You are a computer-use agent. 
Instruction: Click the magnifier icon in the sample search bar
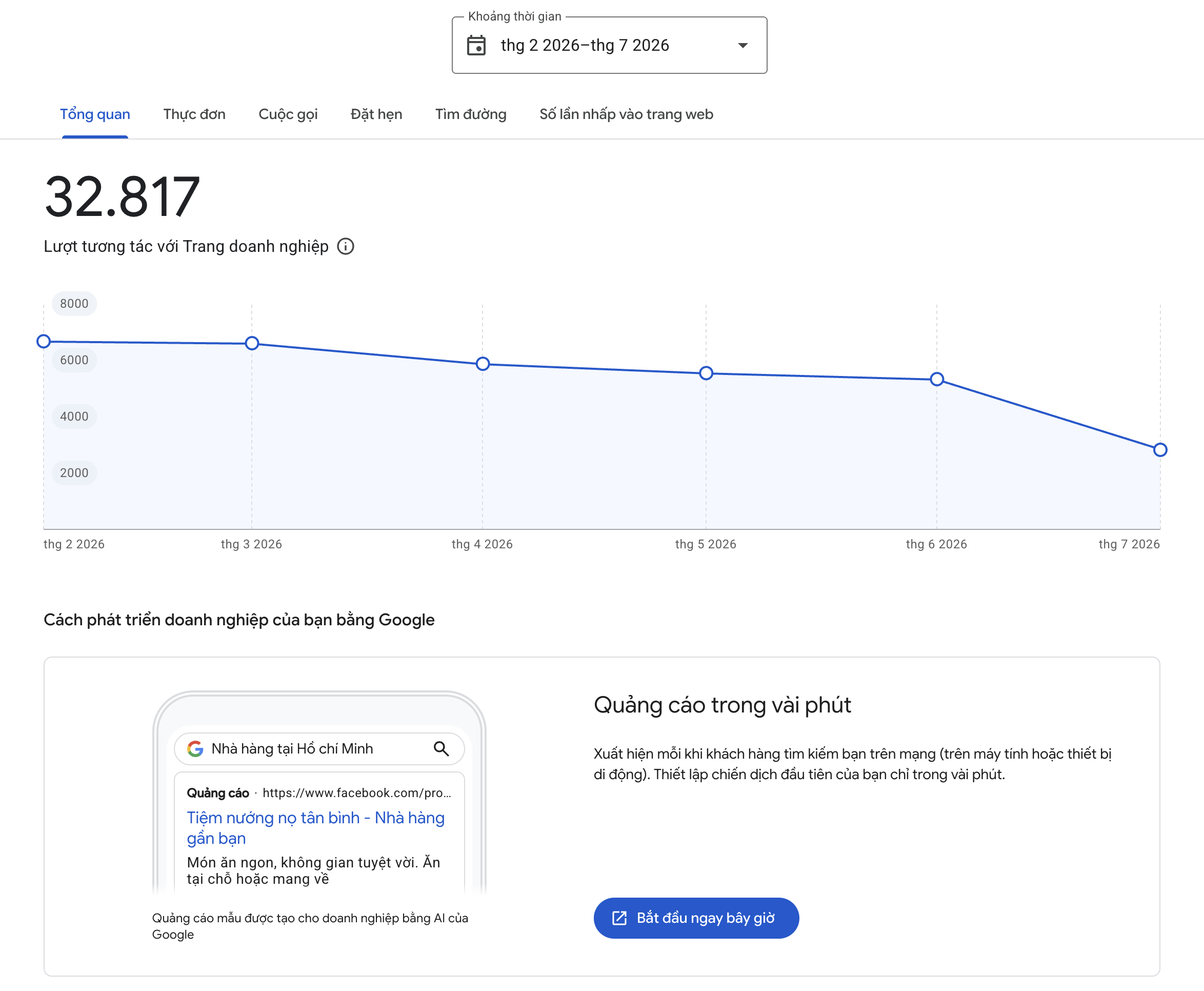click(441, 748)
